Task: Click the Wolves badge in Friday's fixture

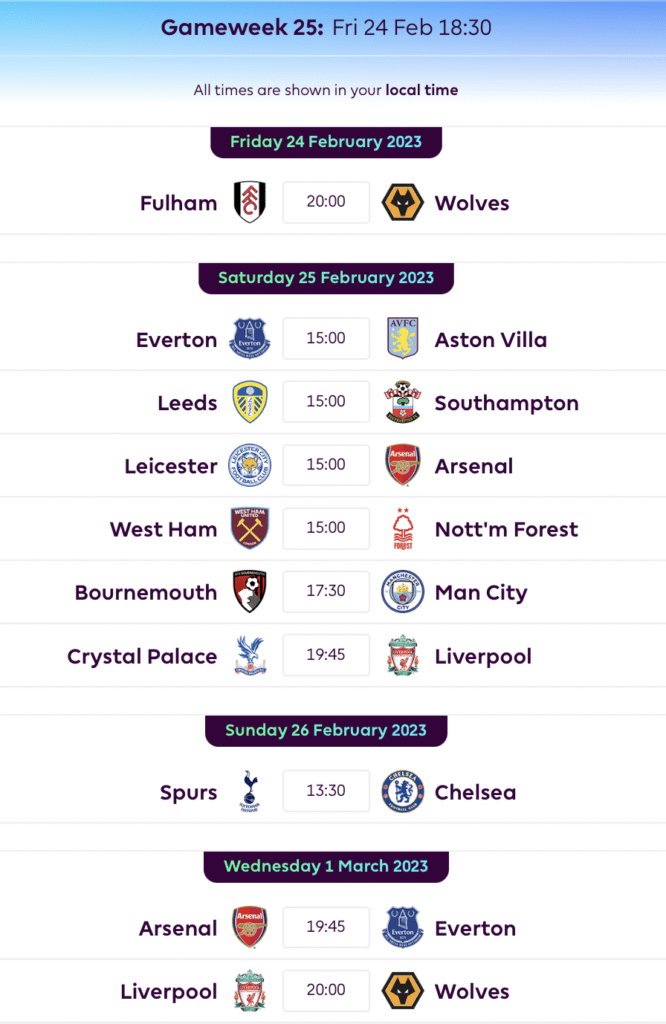Action: (x=403, y=202)
